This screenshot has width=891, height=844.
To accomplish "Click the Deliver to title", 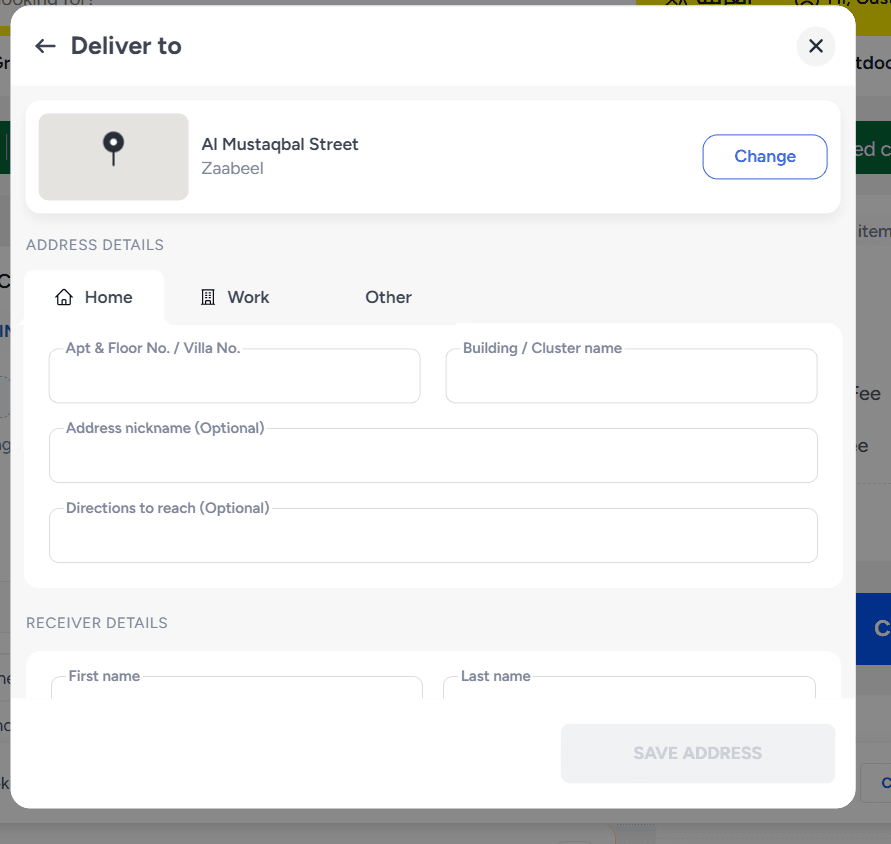I will point(126,46).
